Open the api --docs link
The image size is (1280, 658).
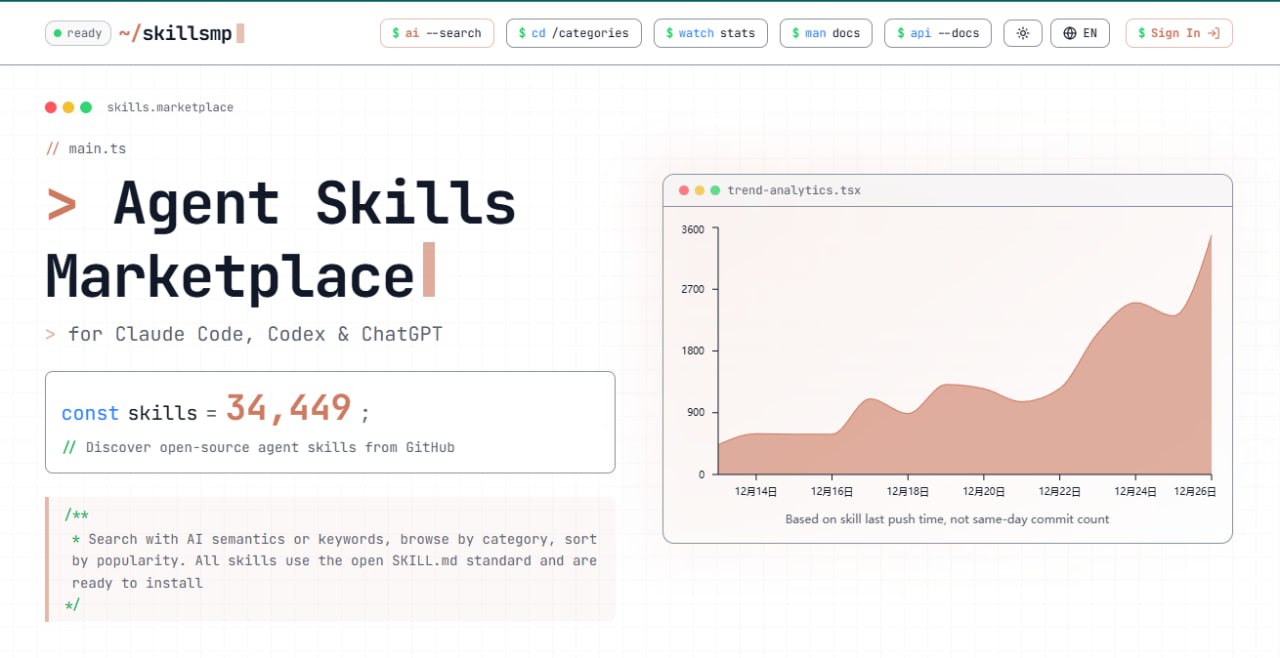[x=937, y=33]
